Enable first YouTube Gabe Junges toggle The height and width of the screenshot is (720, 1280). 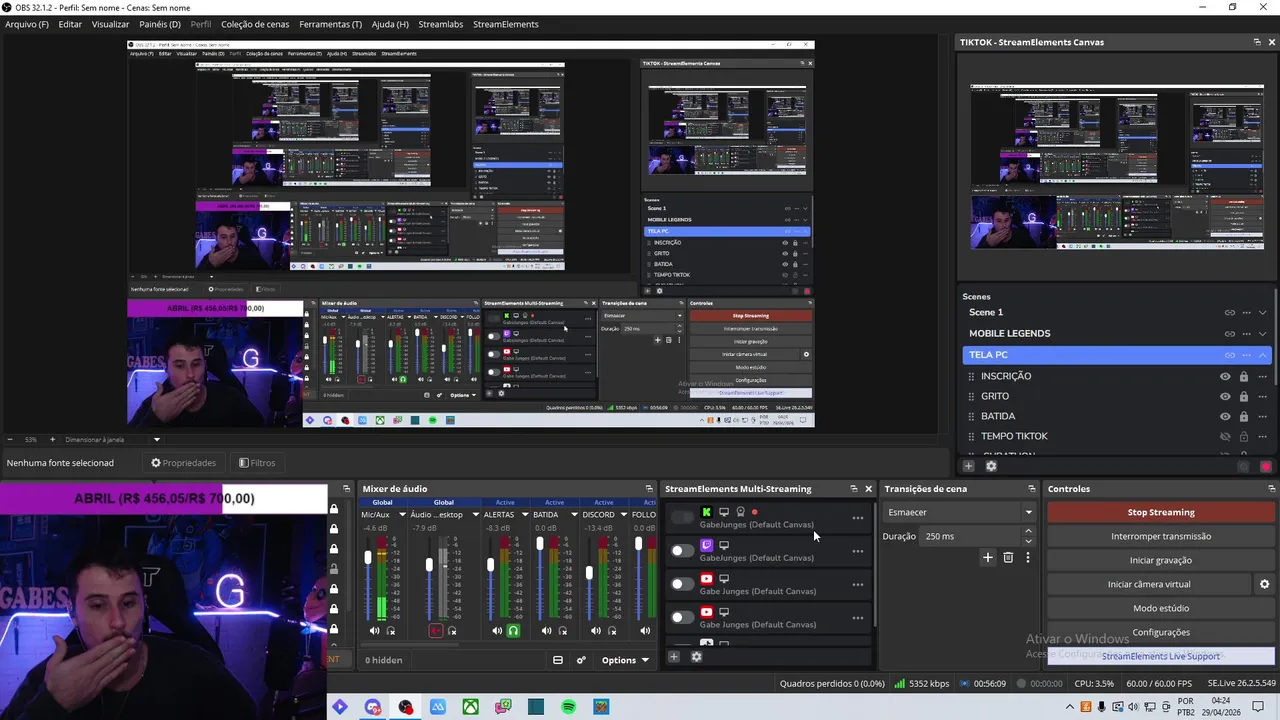[682, 584]
